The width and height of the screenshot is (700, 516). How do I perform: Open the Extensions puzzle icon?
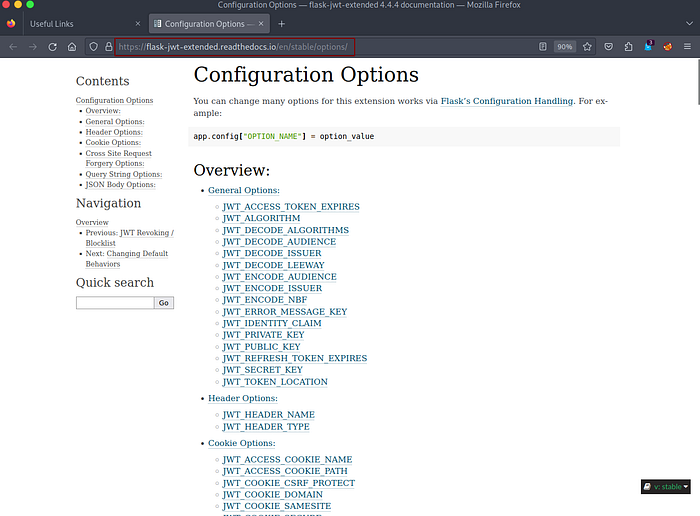pos(629,46)
